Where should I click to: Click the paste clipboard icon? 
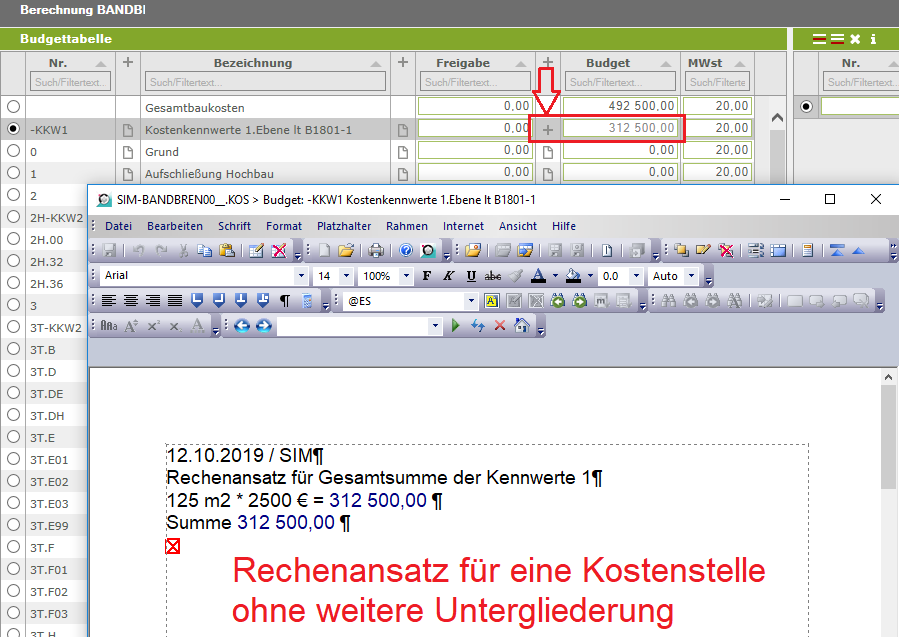pyautogui.click(x=226, y=250)
